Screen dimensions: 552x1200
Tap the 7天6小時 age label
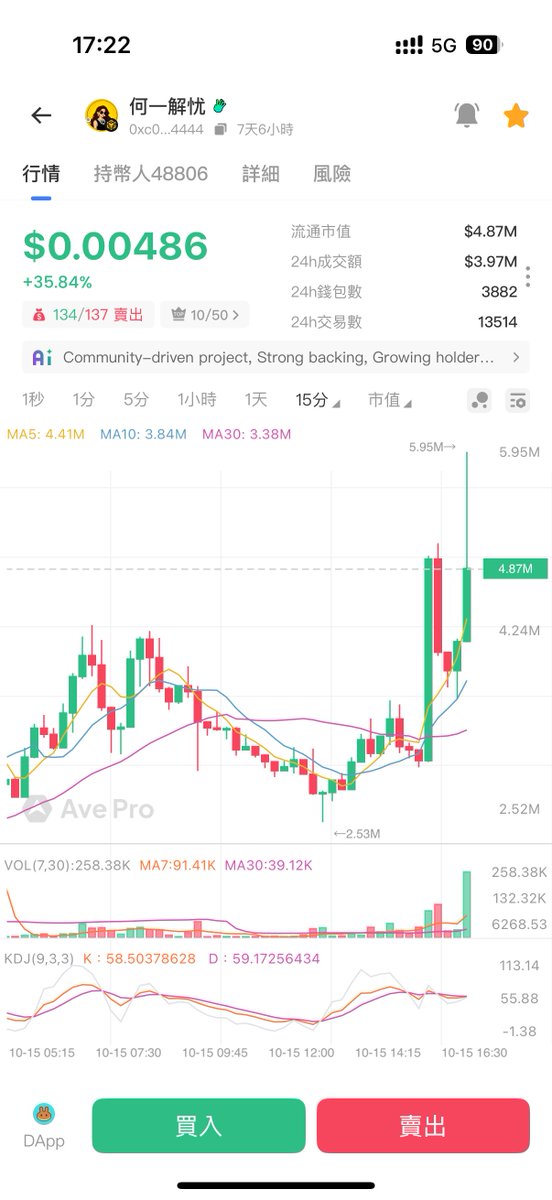pyautogui.click(x=265, y=130)
